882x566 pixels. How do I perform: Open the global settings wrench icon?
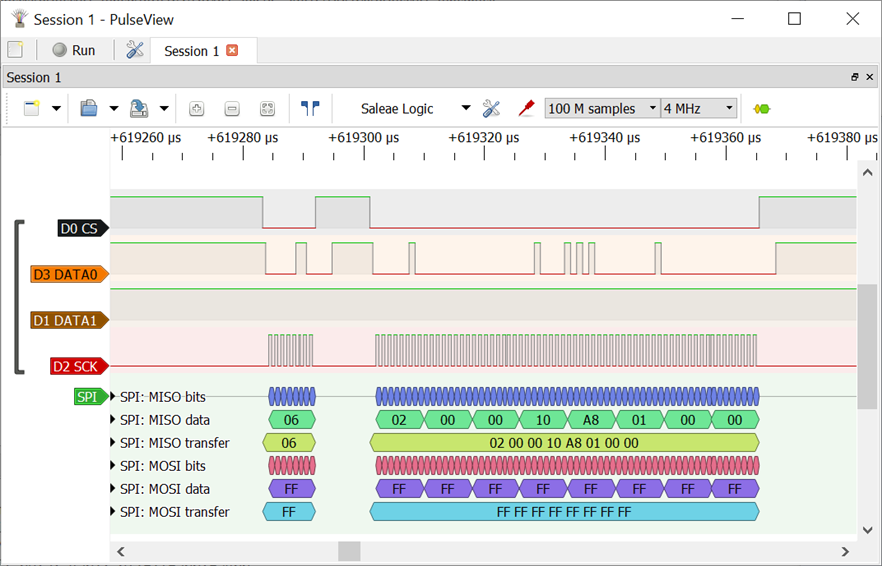[135, 50]
